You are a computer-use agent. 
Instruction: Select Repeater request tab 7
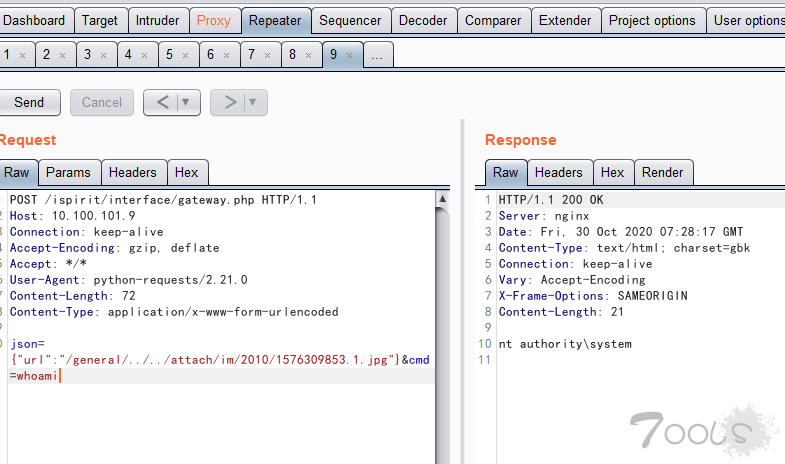click(x=251, y=54)
